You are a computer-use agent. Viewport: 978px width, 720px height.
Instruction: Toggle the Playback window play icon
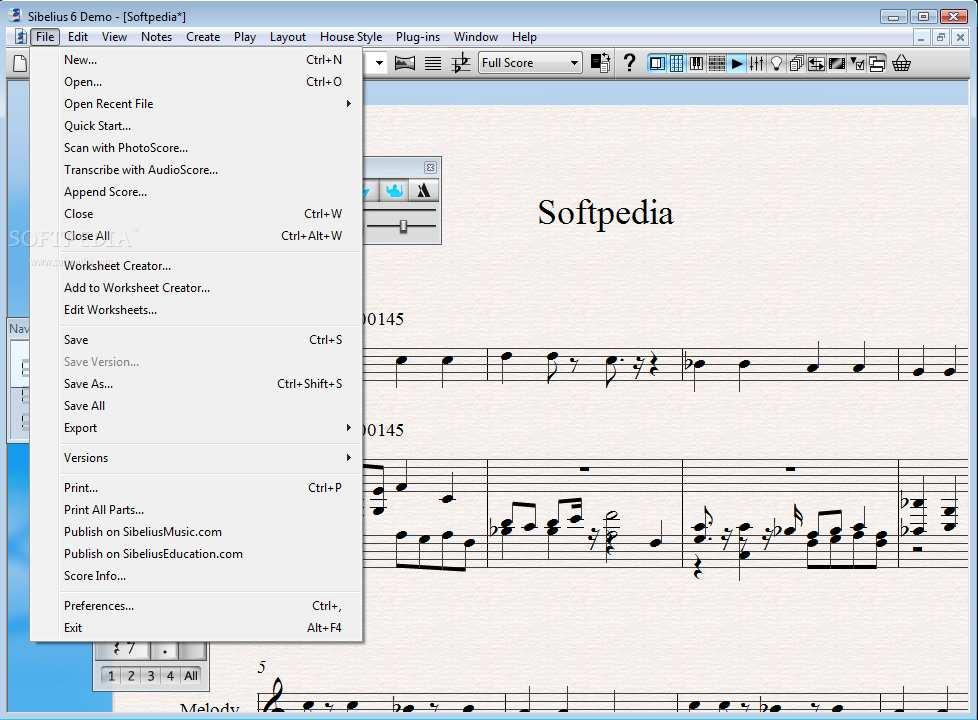[x=737, y=63]
